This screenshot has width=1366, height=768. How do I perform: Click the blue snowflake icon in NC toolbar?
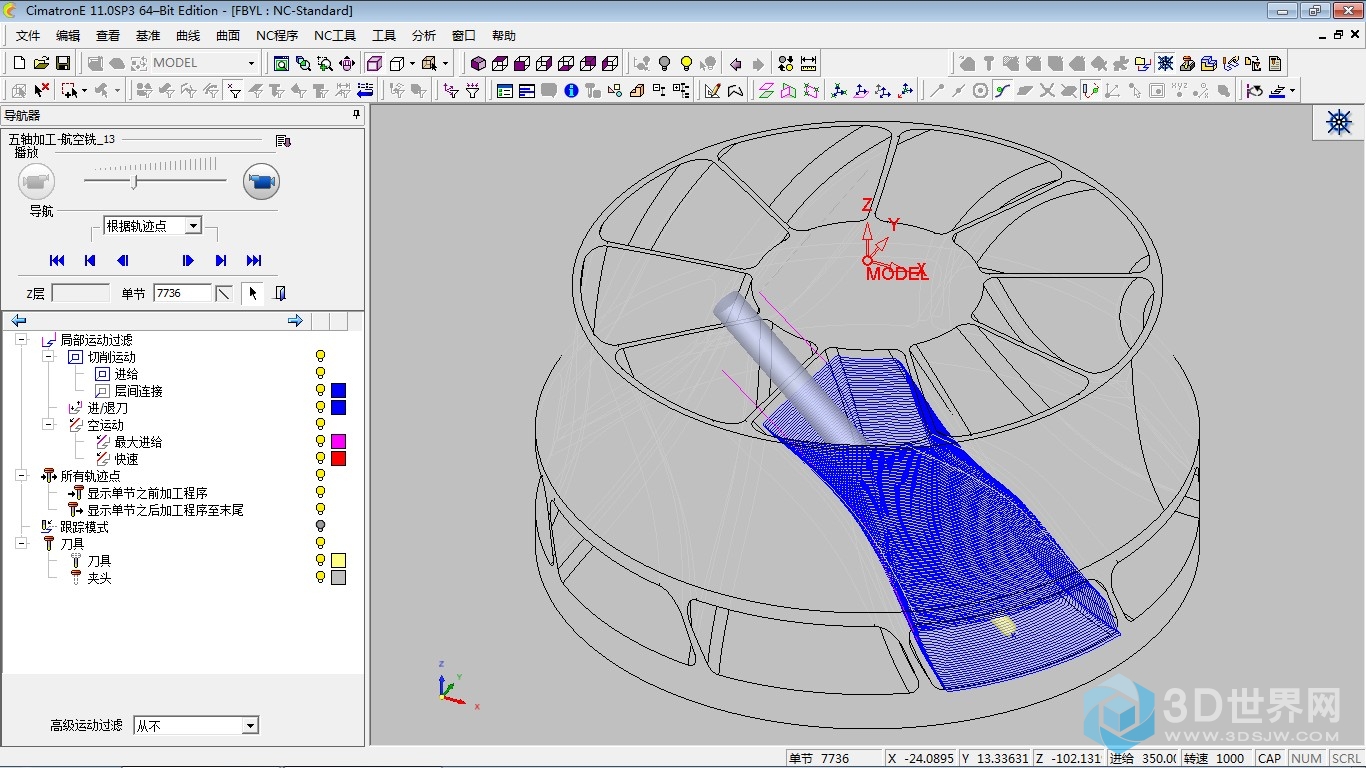click(1165, 63)
